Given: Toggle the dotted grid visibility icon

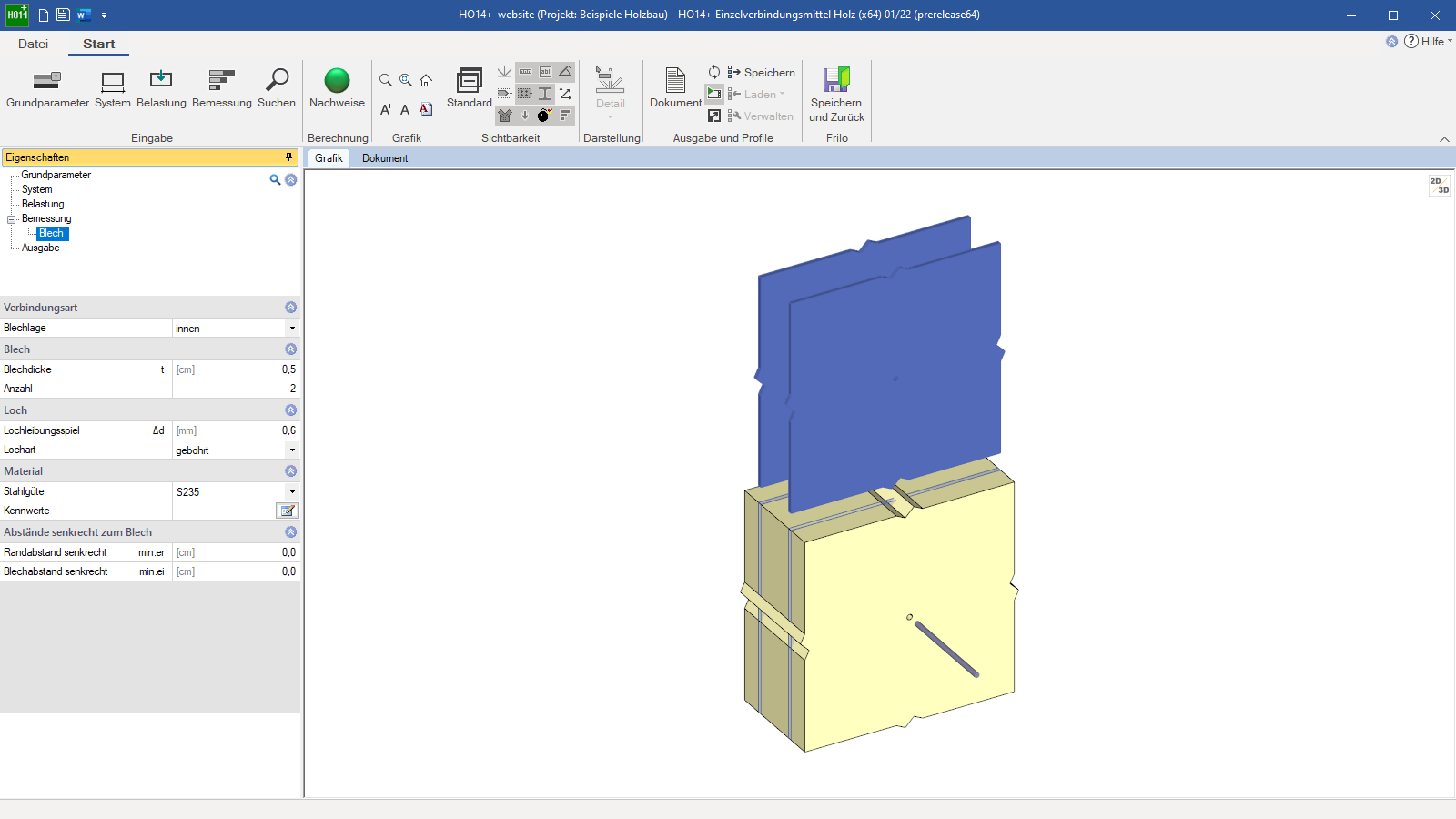Looking at the screenshot, I should click(x=525, y=94).
